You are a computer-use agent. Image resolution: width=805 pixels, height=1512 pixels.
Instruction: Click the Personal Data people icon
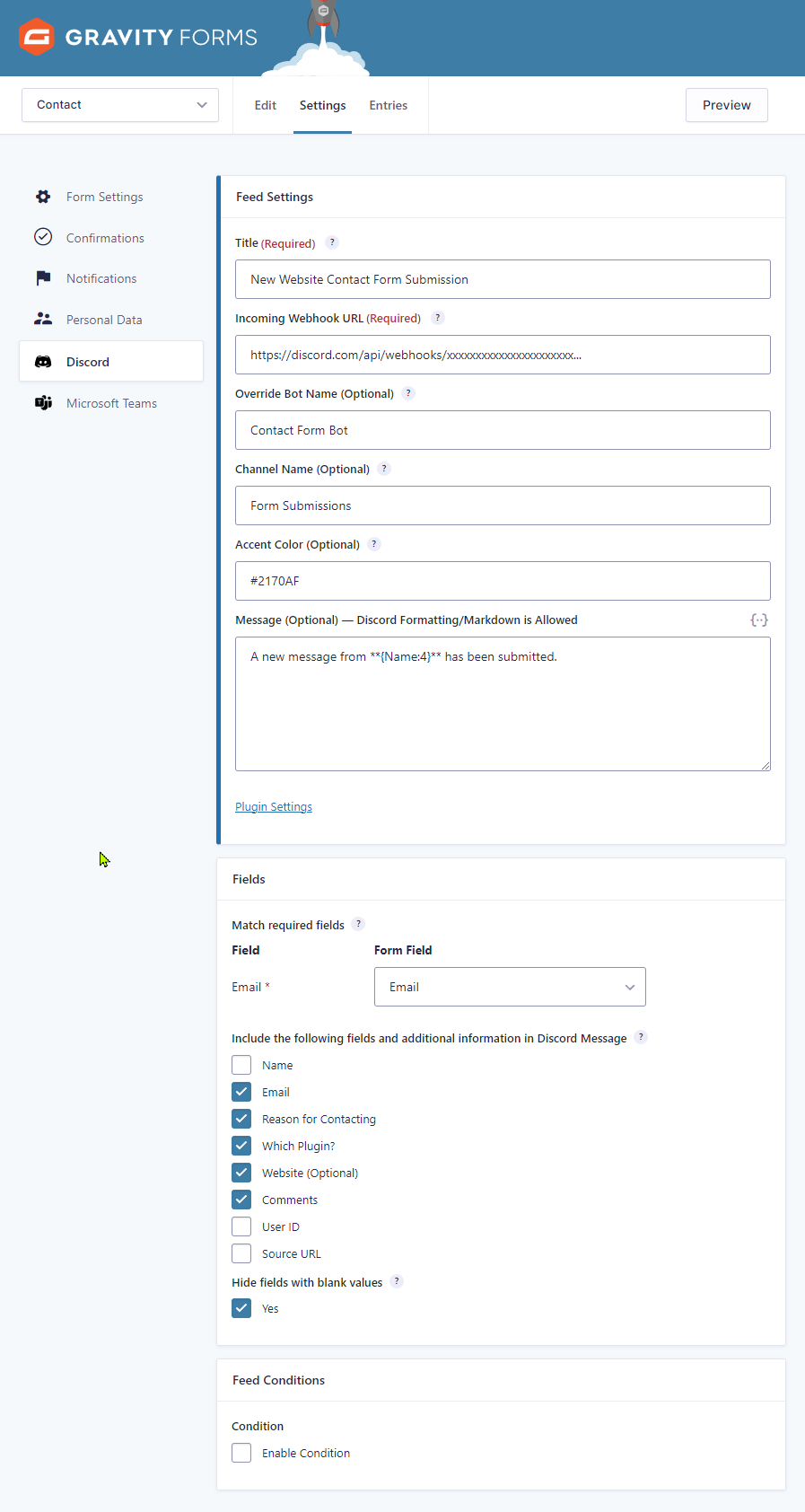pos(43,319)
